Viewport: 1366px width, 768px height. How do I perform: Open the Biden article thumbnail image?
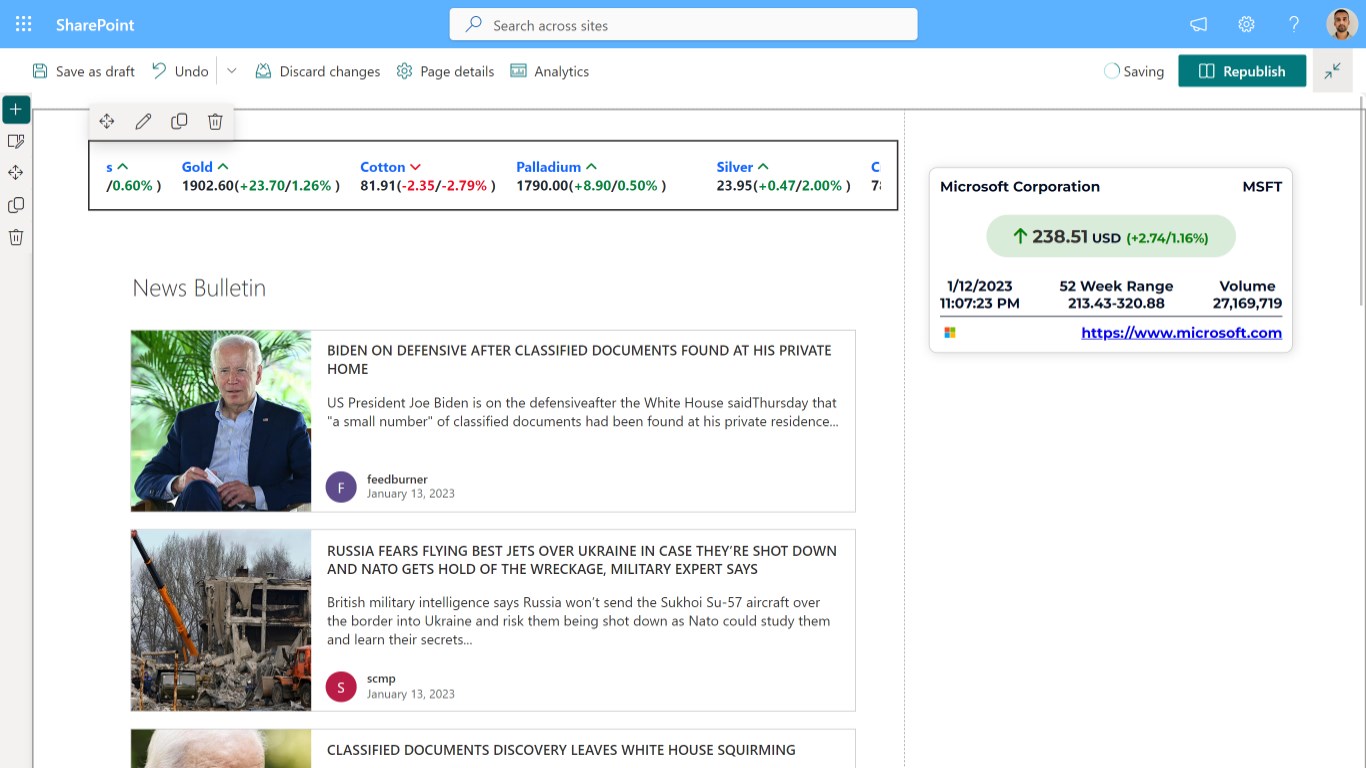click(221, 421)
